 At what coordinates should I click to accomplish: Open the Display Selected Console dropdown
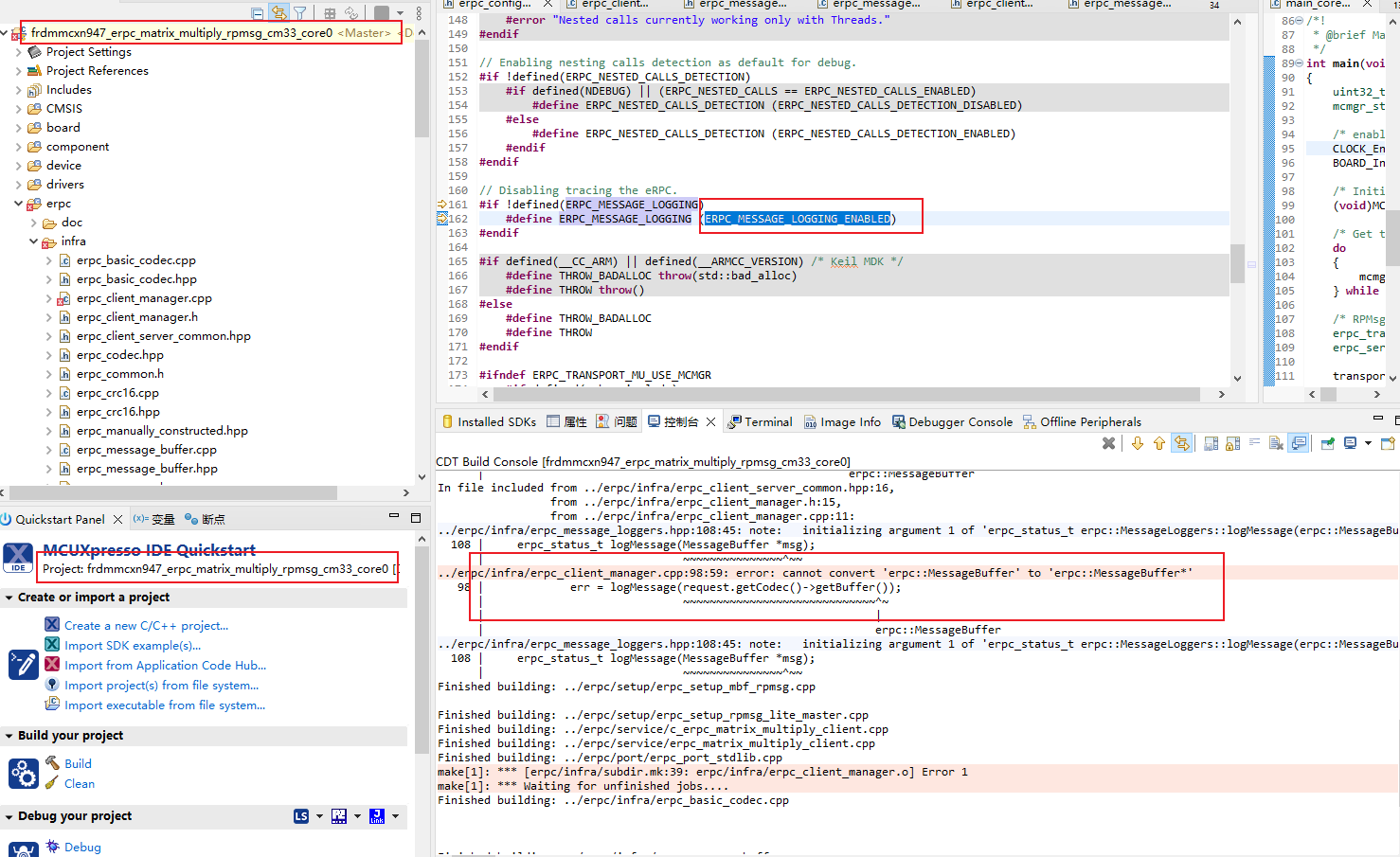click(1368, 442)
